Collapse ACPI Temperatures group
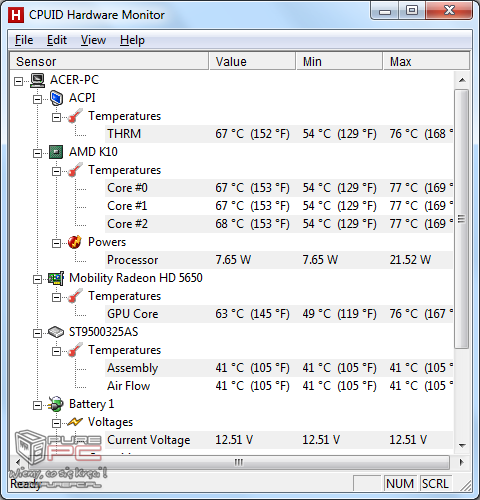The image size is (480, 500). click(57, 117)
